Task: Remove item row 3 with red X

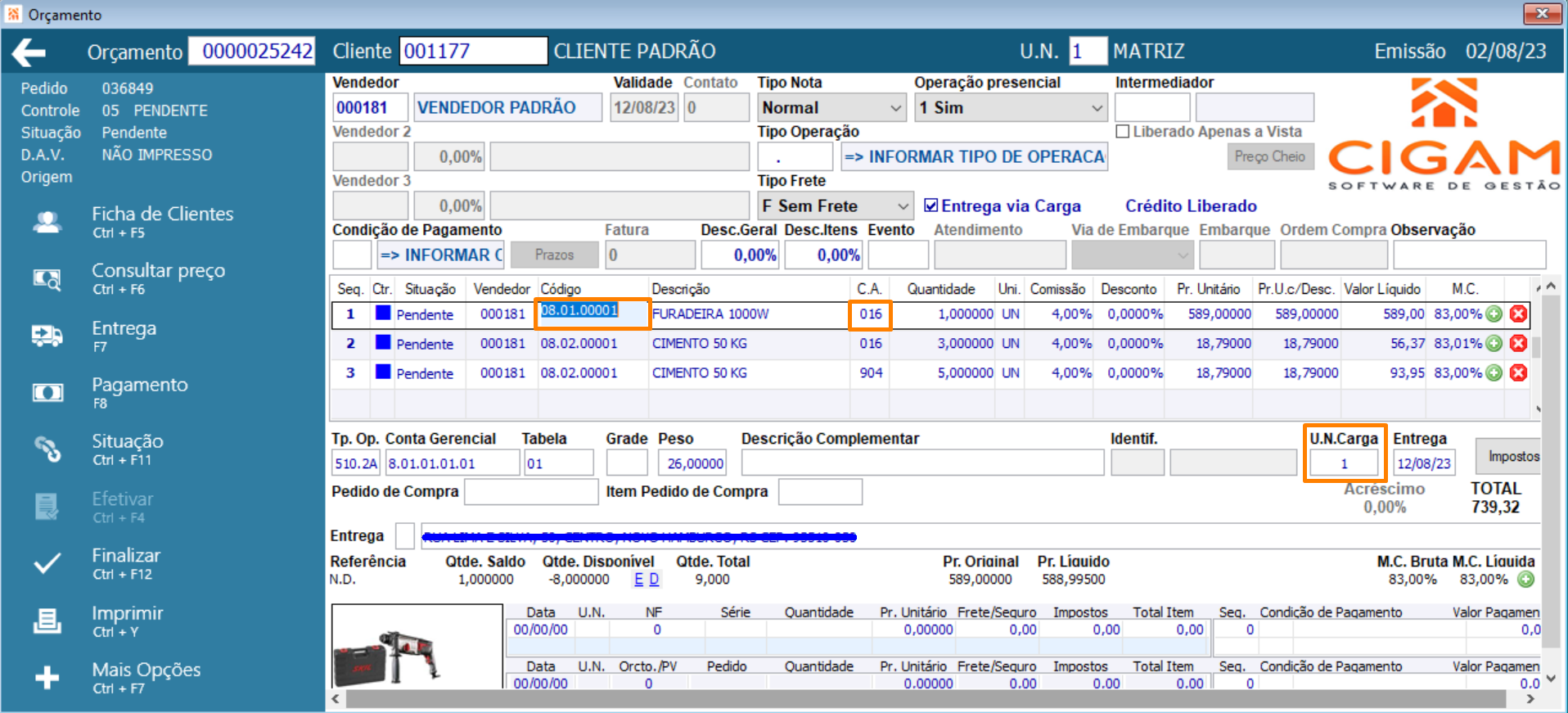Action: (x=1518, y=372)
